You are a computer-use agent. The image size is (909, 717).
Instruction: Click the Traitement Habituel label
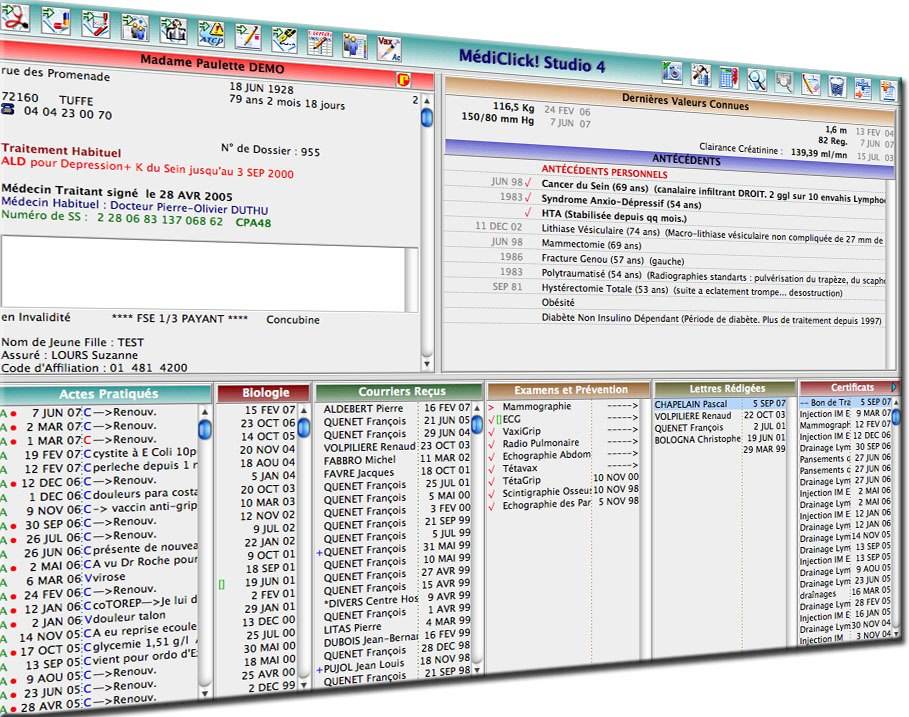click(61, 151)
